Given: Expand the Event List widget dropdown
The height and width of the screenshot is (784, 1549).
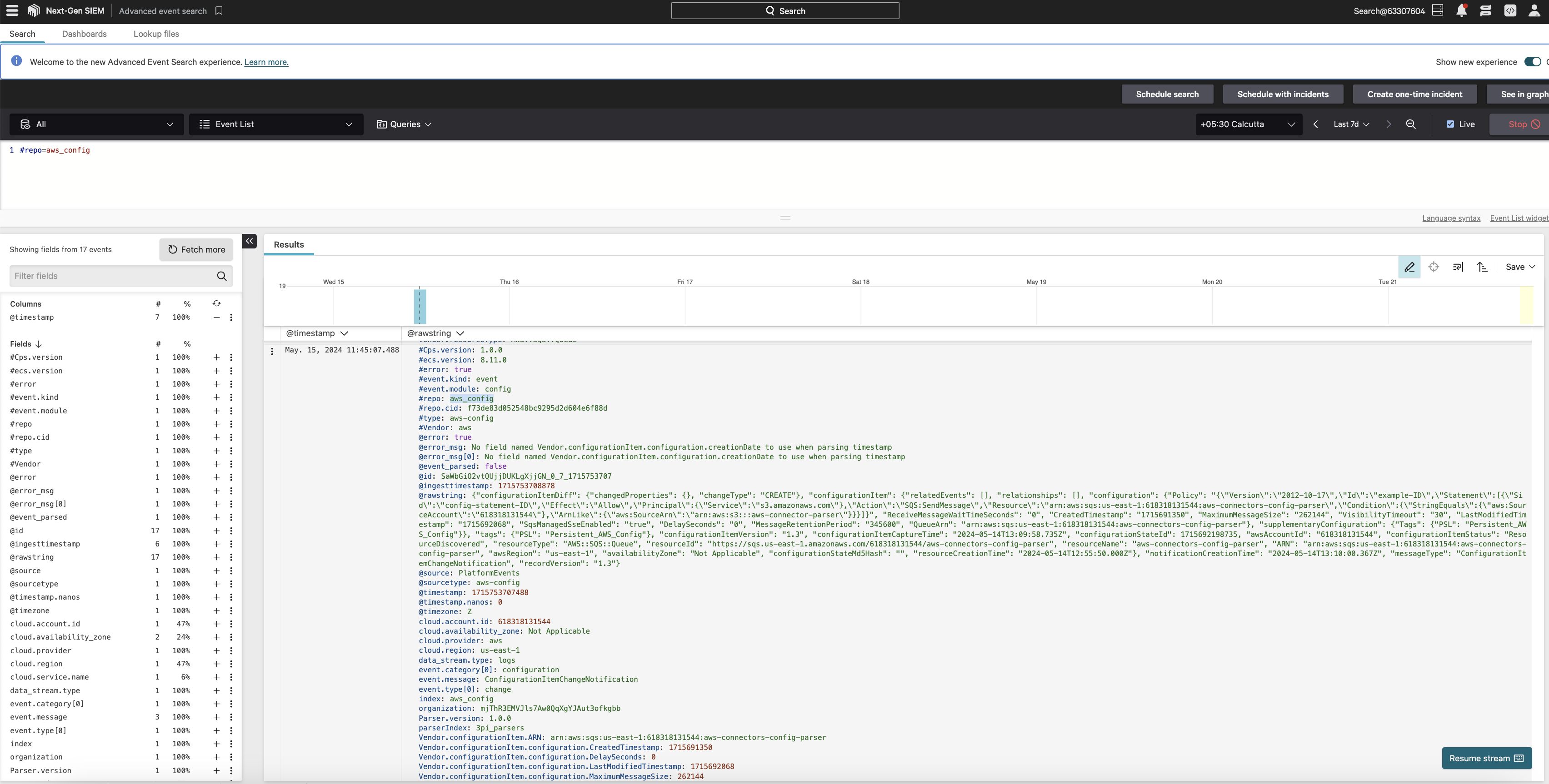Looking at the screenshot, I should (276, 124).
